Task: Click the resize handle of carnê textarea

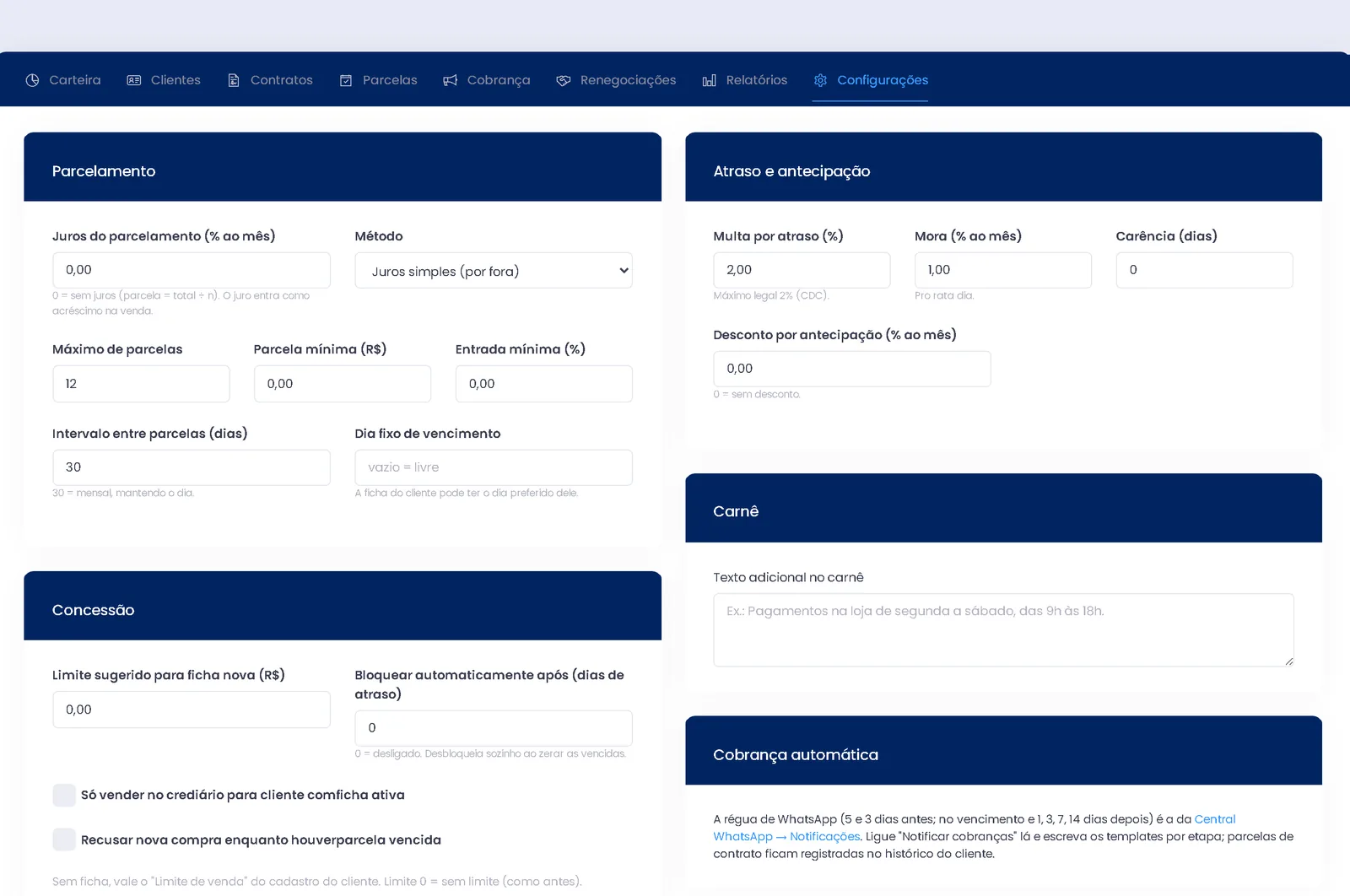Action: click(1288, 661)
